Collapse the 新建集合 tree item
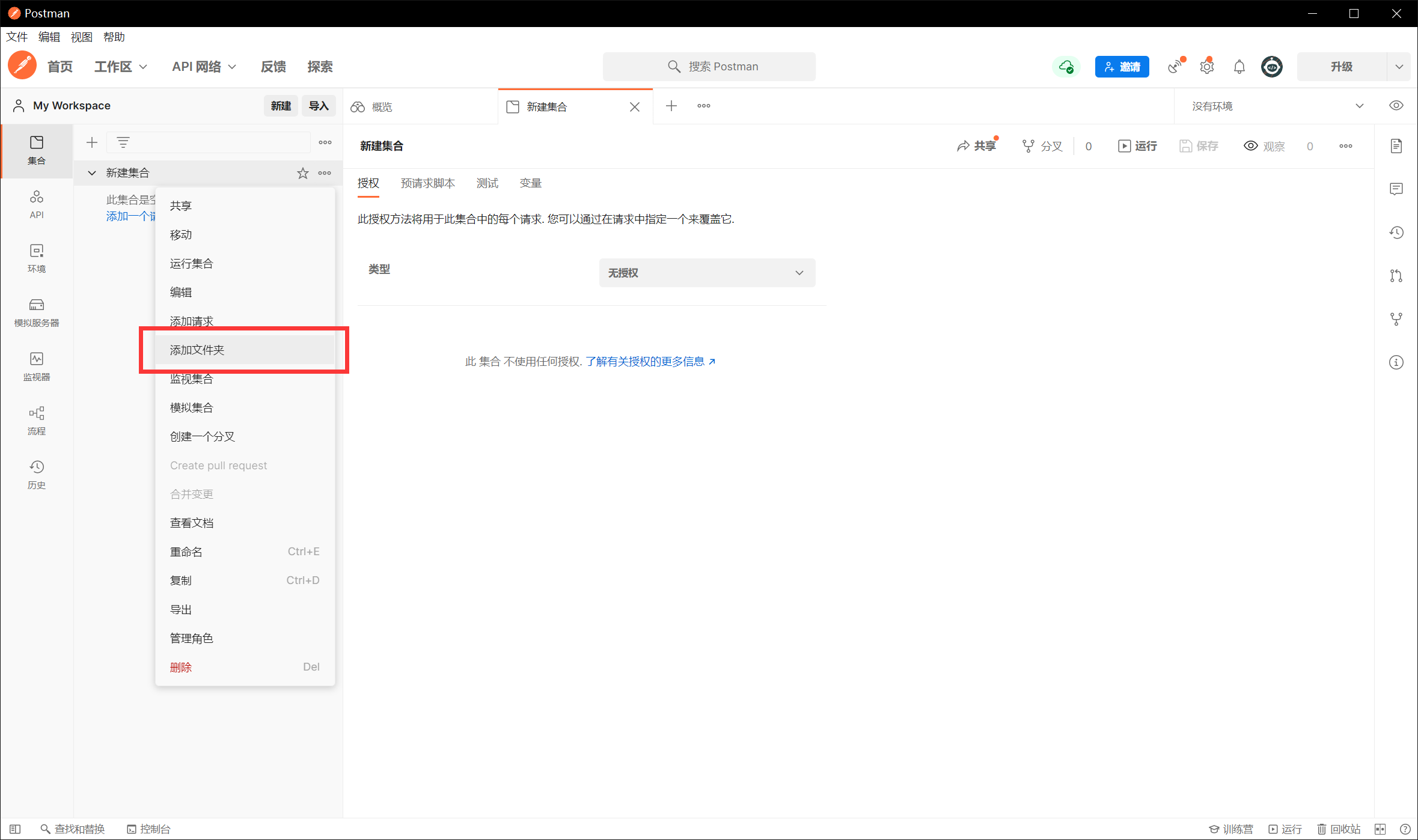The width and height of the screenshot is (1418, 840). [92, 173]
